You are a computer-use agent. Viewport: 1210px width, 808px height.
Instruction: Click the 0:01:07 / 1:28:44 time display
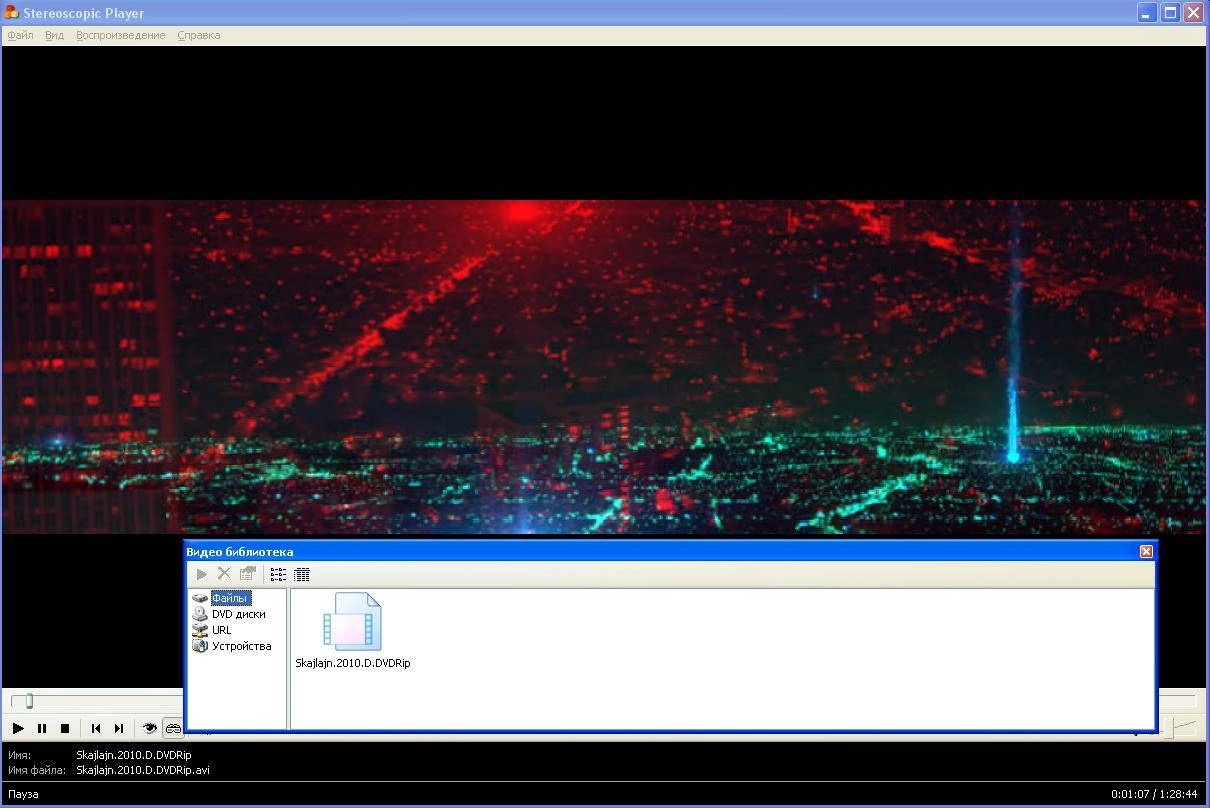click(x=1154, y=794)
